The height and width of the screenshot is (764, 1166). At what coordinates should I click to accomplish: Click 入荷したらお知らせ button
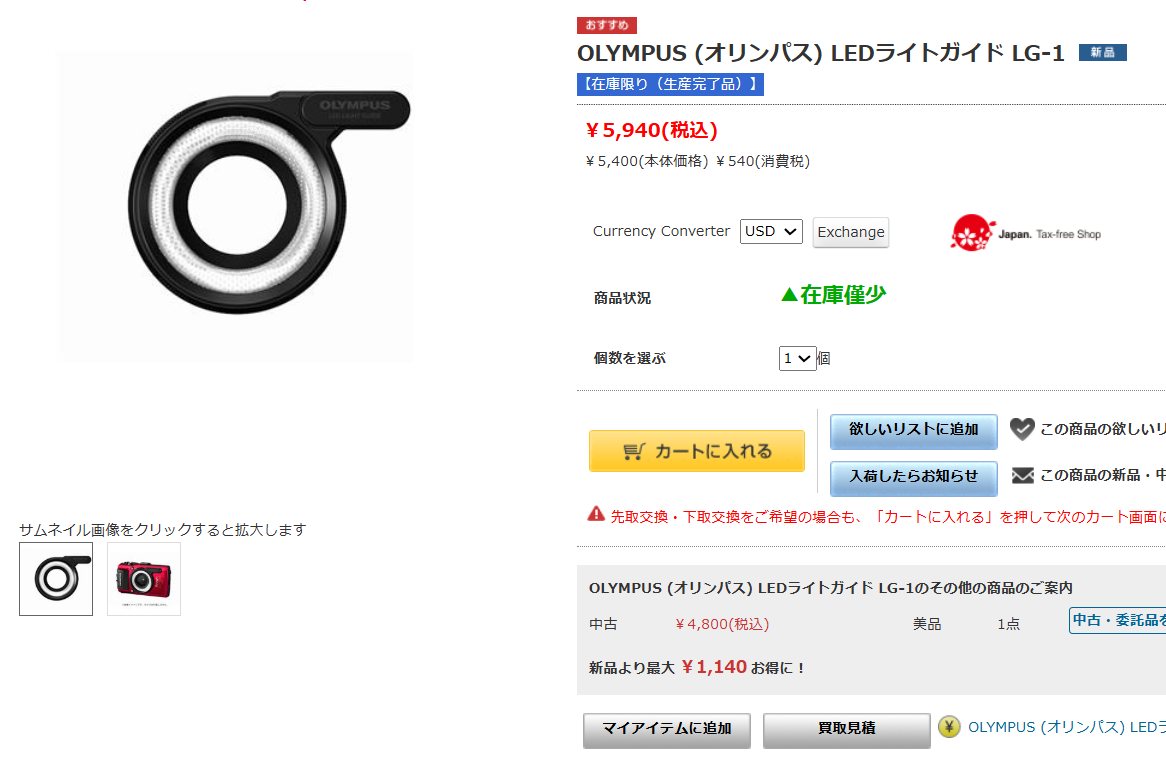click(x=913, y=478)
